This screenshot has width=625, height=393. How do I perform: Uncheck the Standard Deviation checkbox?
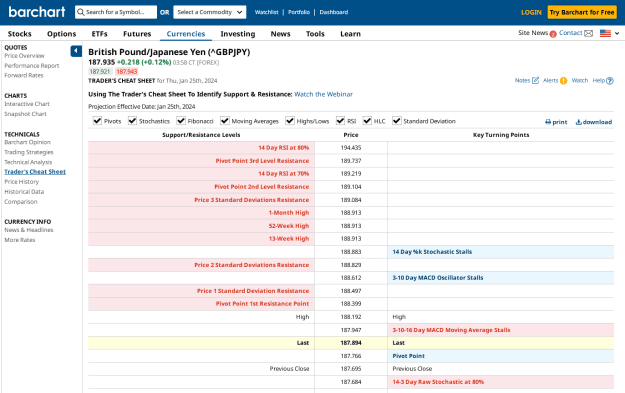[x=397, y=121]
